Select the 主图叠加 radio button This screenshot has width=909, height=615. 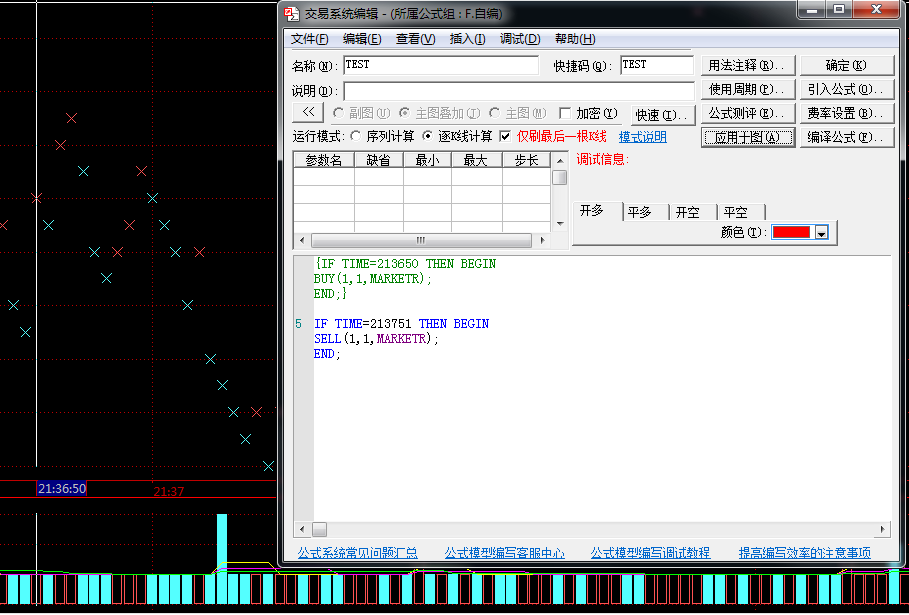[404, 112]
